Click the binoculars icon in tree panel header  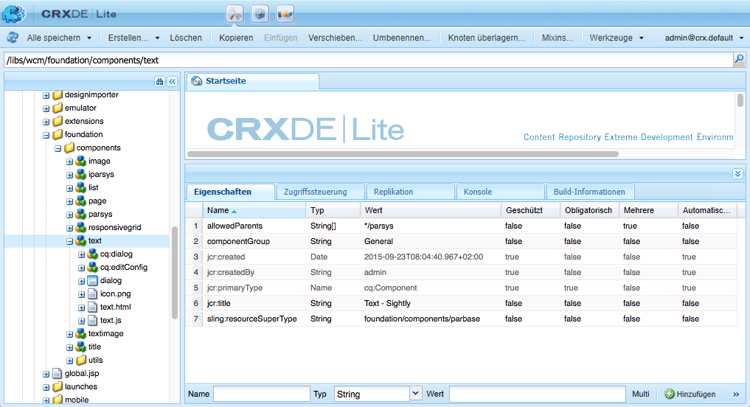159,81
